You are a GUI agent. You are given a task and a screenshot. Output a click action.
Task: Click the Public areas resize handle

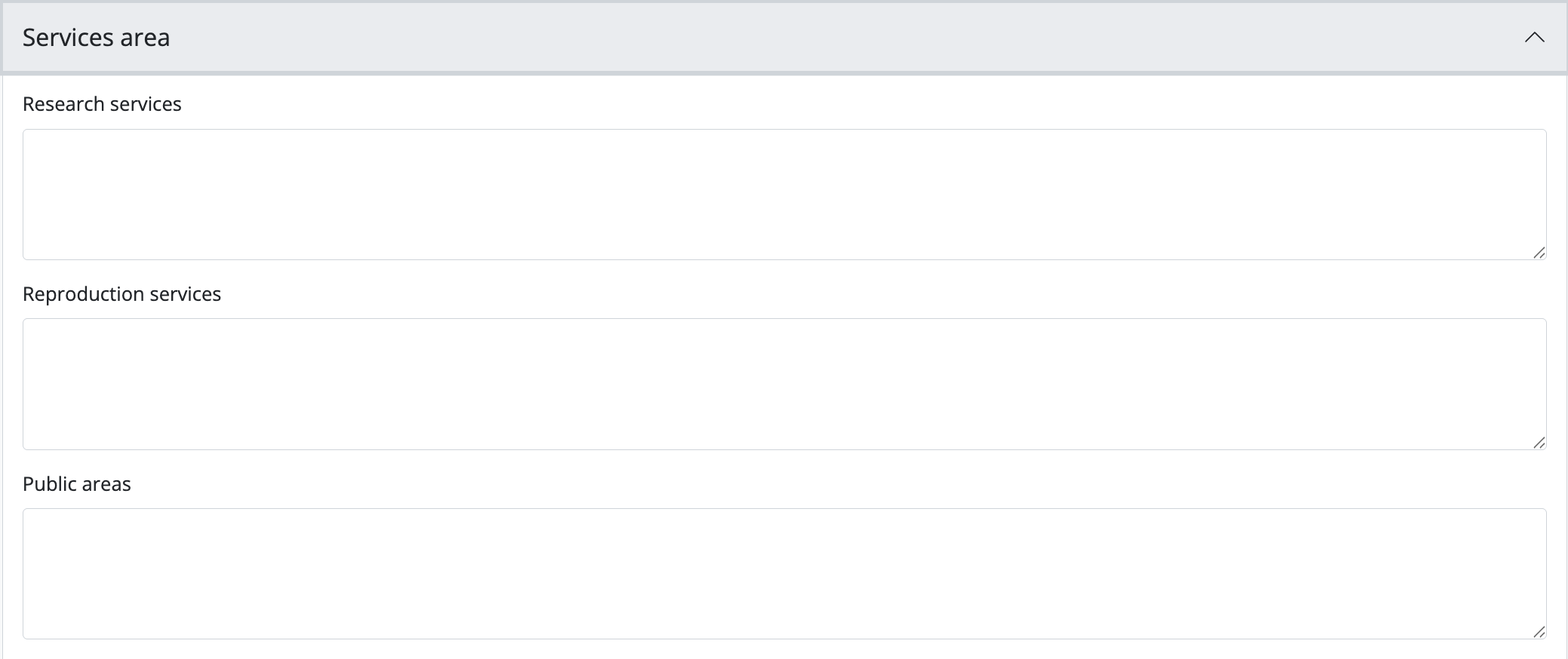coord(1539,633)
